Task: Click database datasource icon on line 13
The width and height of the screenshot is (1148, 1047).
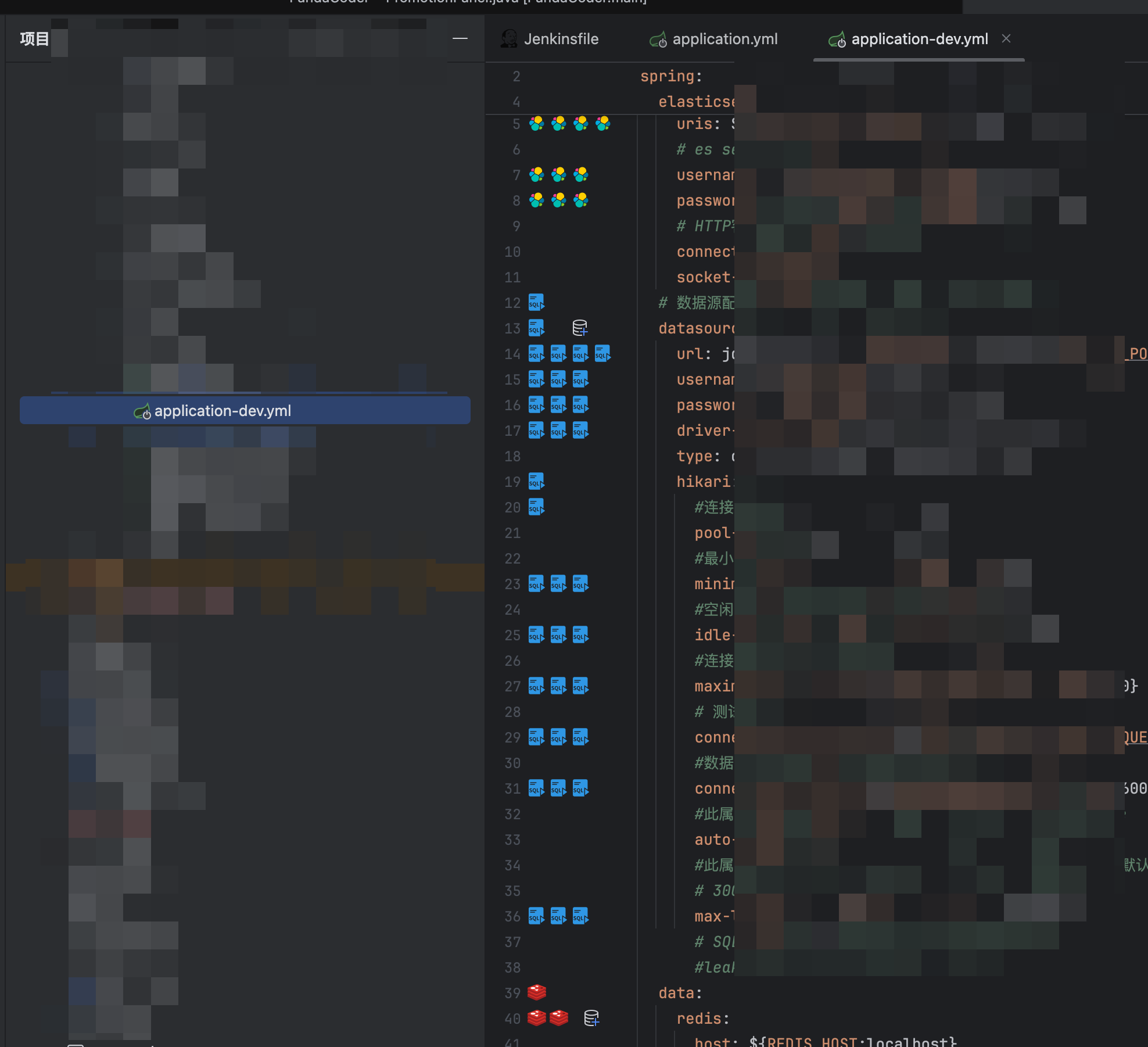Action: tap(580, 328)
